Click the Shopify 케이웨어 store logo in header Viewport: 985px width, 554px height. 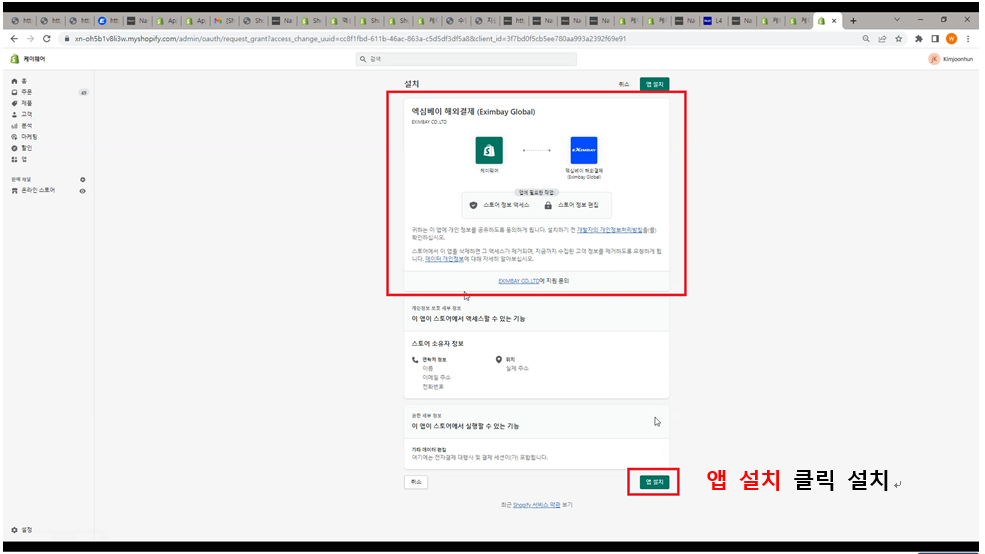28,59
